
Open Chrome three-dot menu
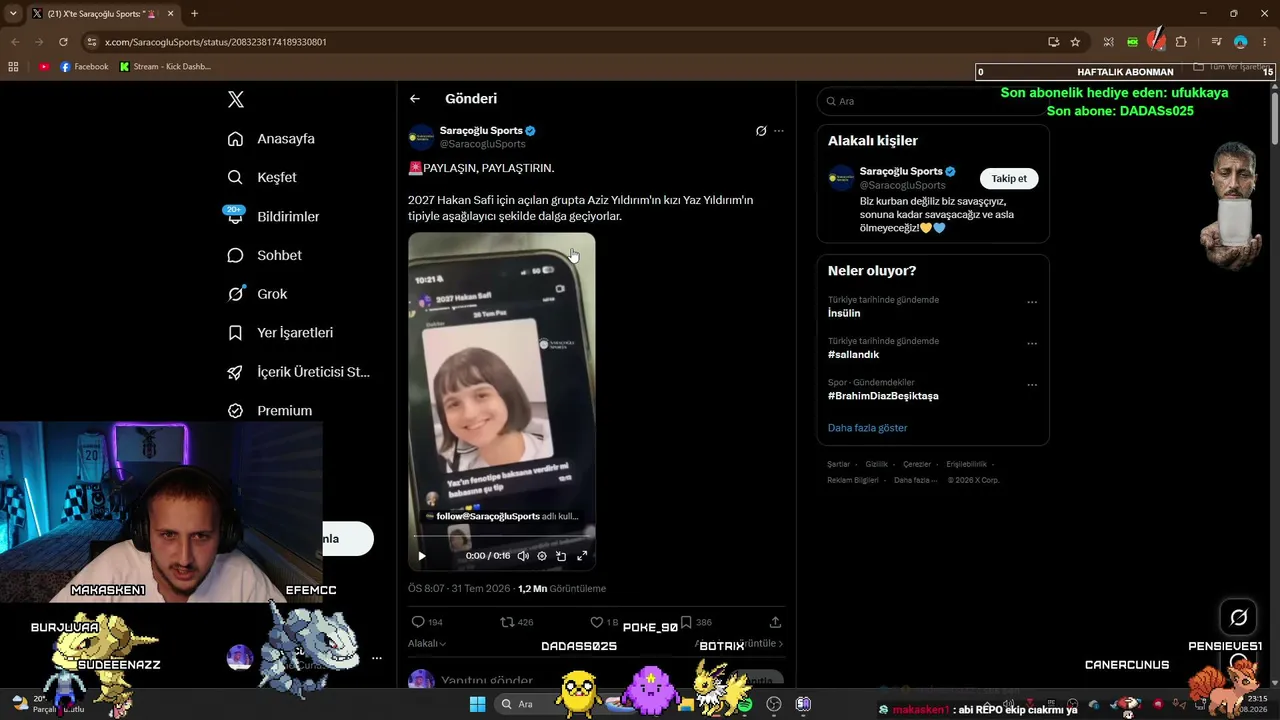coord(1264,42)
